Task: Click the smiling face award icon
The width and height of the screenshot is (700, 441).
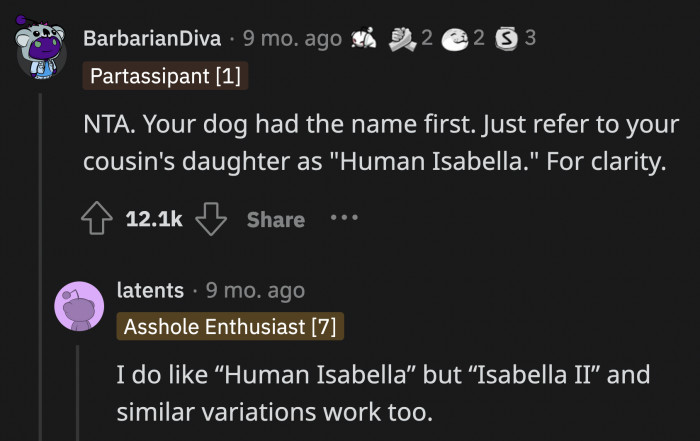Action: pos(456,39)
